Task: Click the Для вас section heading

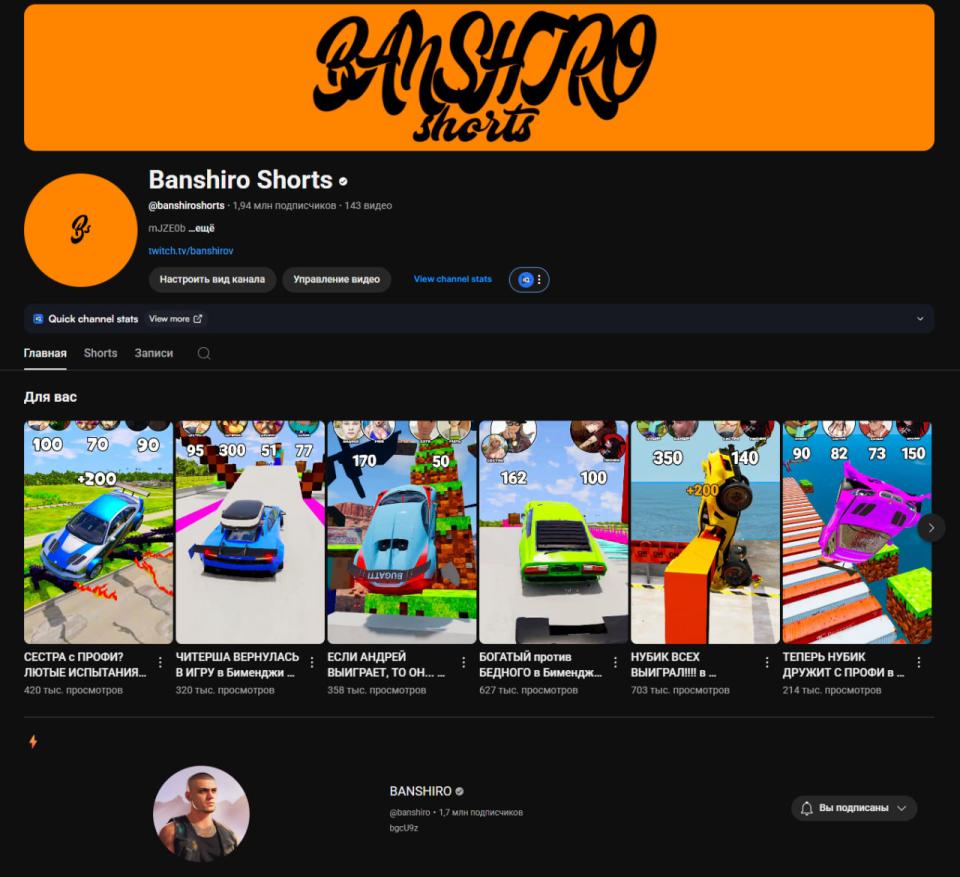Action: (50, 397)
